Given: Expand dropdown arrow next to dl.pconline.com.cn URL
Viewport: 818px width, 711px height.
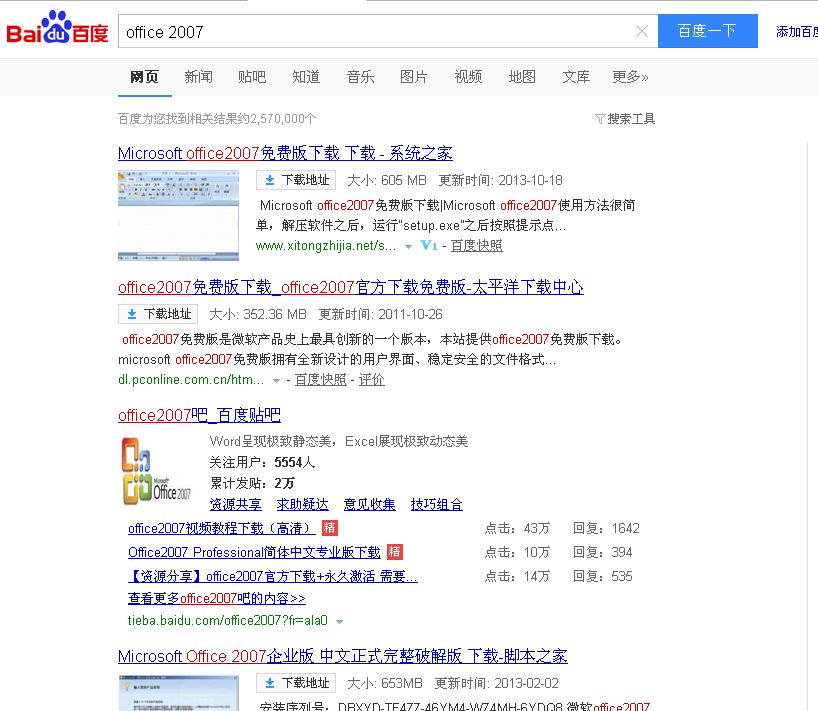Looking at the screenshot, I should point(276,380).
